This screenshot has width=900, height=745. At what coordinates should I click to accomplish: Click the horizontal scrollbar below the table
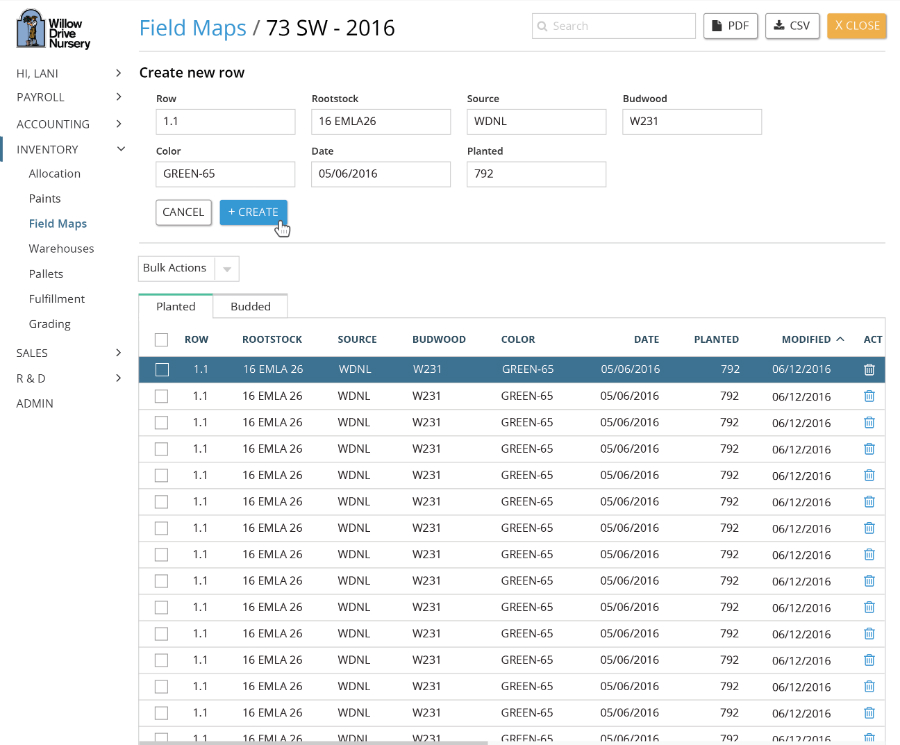[x=312, y=742]
